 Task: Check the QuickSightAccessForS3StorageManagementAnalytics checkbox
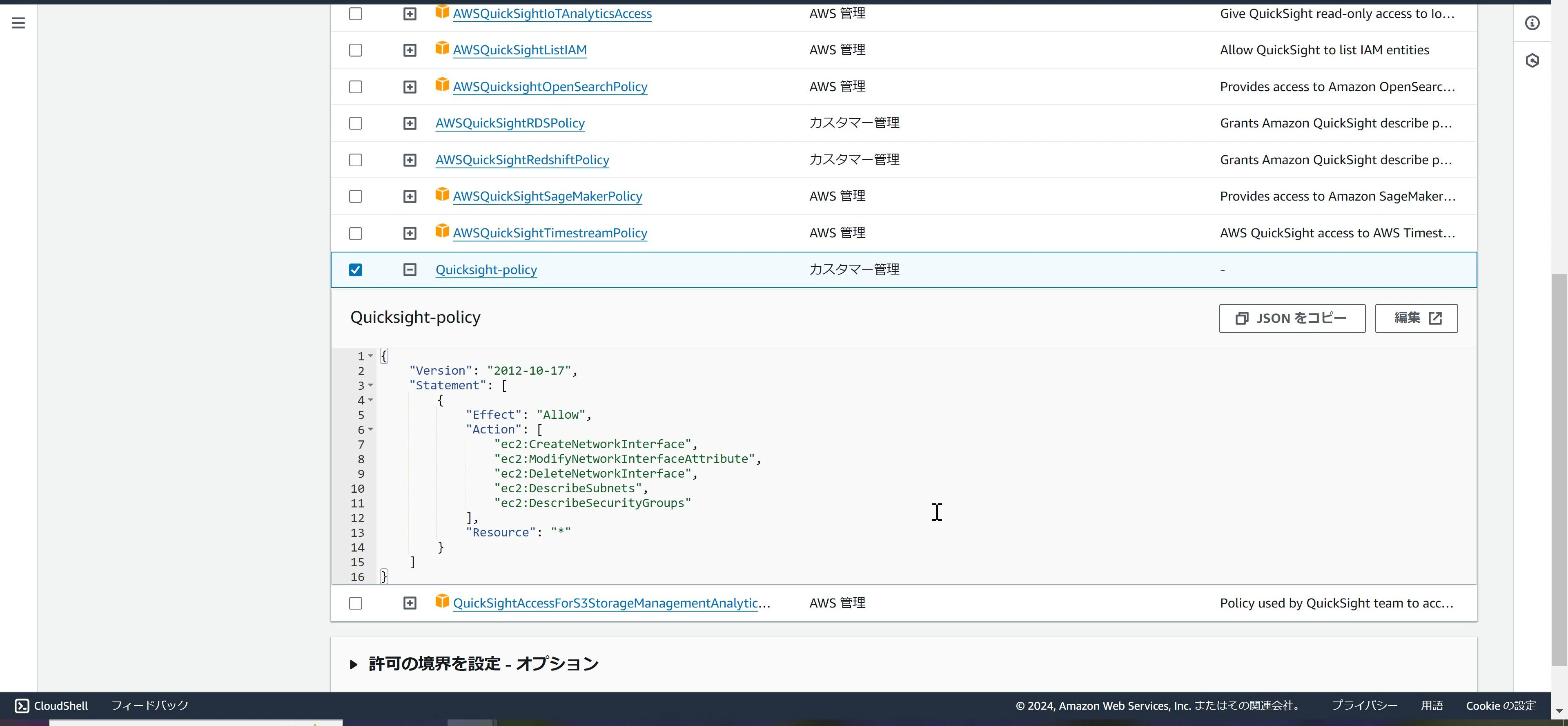[356, 603]
